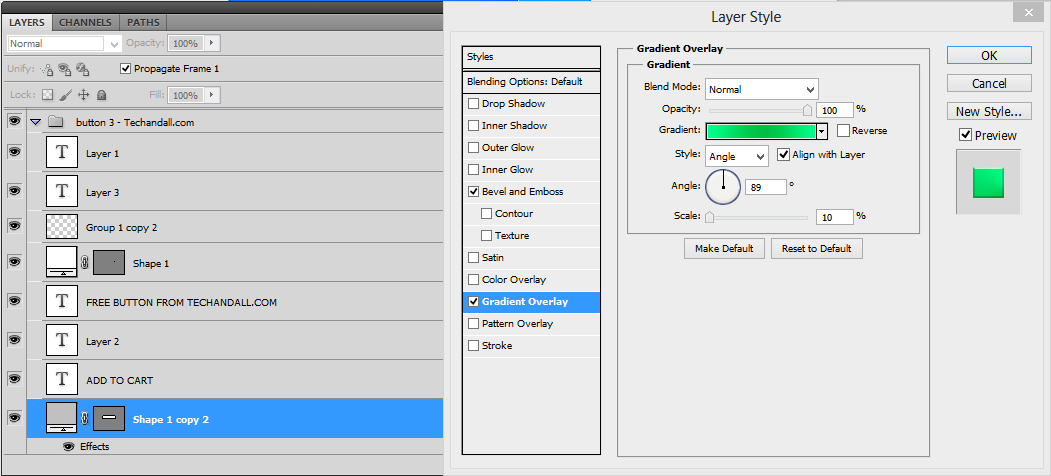Switch to the Channels tab
This screenshot has width=1051, height=476.
pyautogui.click(x=85, y=21)
